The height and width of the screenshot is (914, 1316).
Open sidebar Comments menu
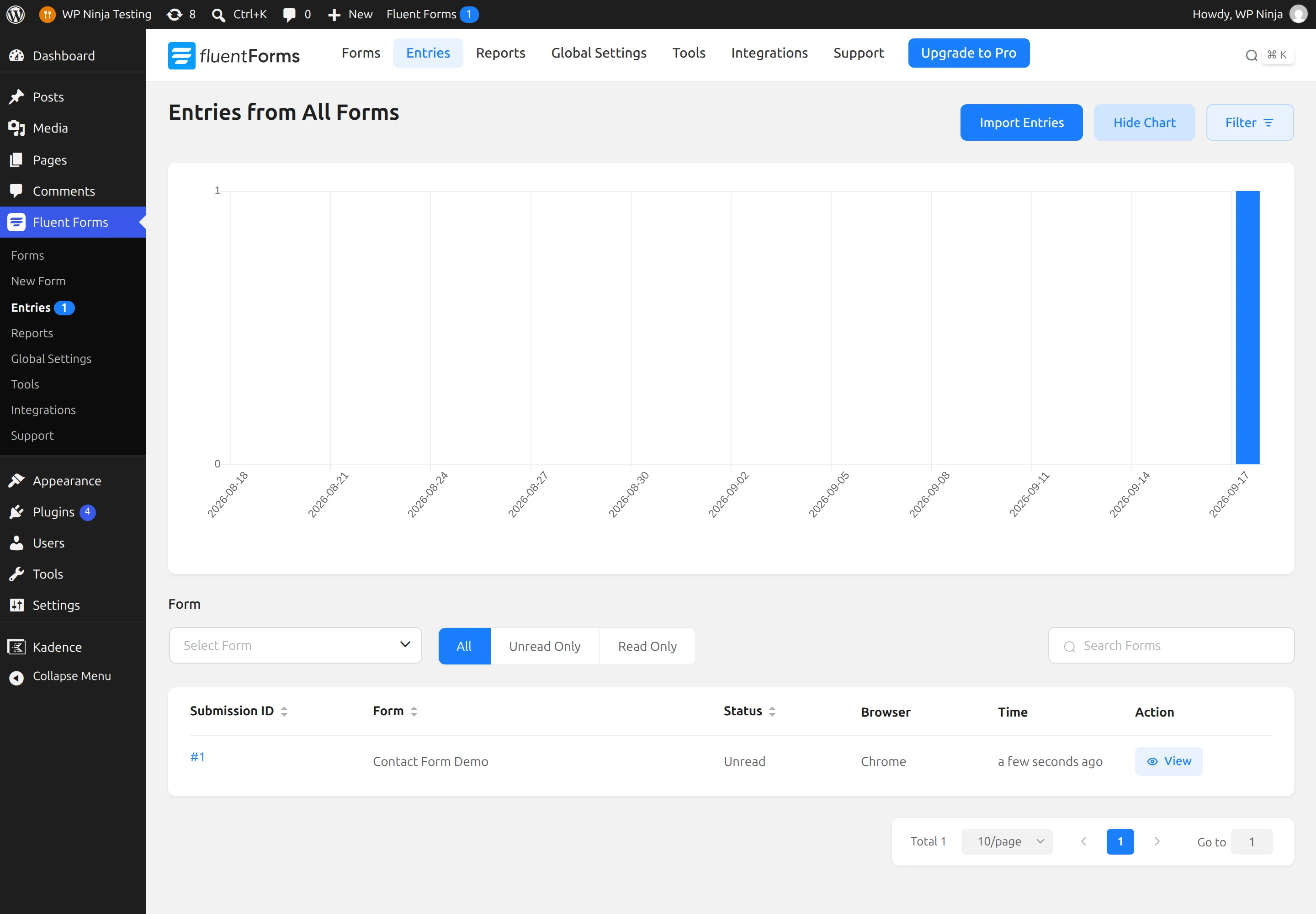(x=73, y=191)
